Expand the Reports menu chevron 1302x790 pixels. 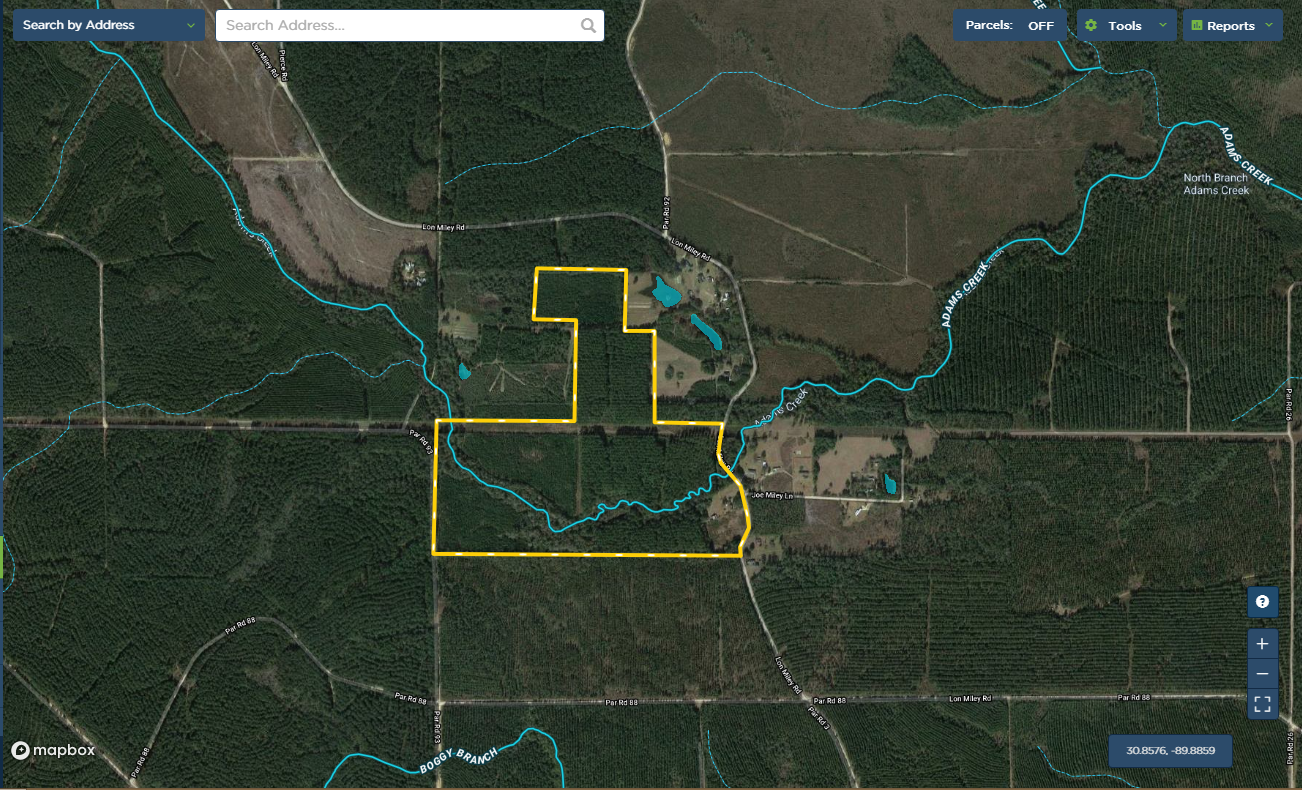click(x=1269, y=26)
